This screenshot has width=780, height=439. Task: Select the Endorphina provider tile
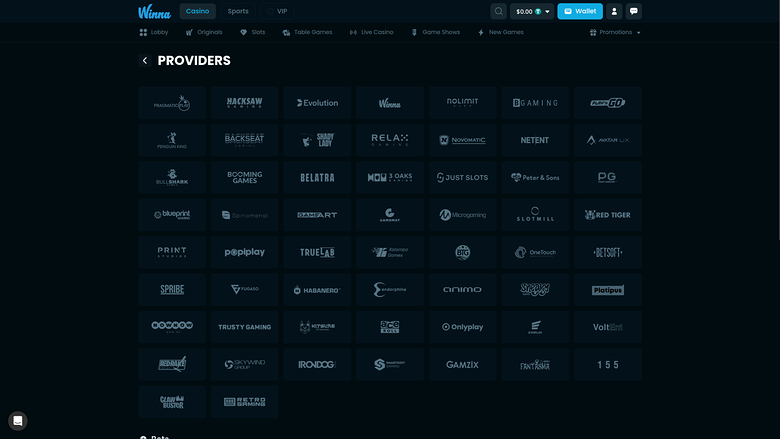(390, 289)
